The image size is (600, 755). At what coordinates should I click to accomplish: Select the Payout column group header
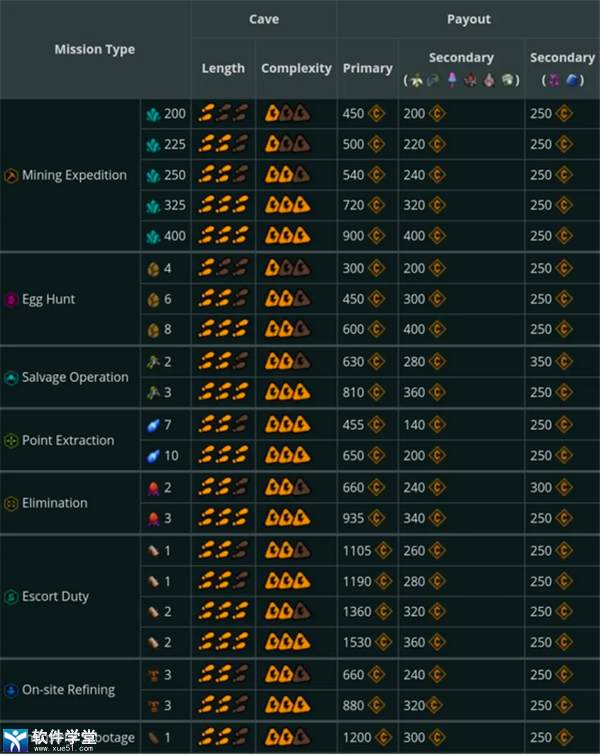[x=468, y=19]
